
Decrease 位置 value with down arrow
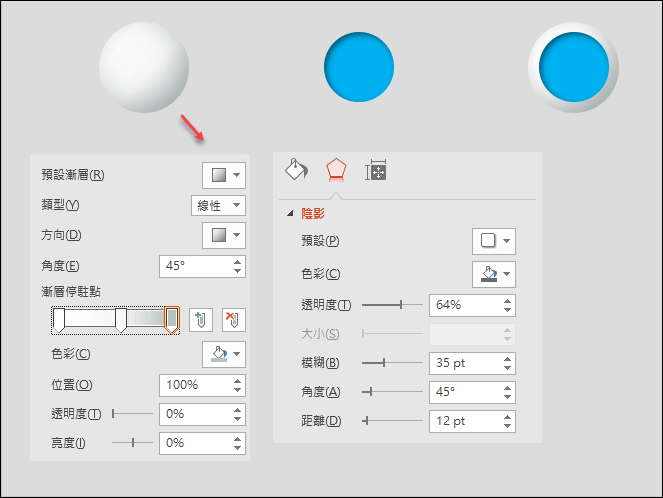pyautogui.click(x=238, y=390)
